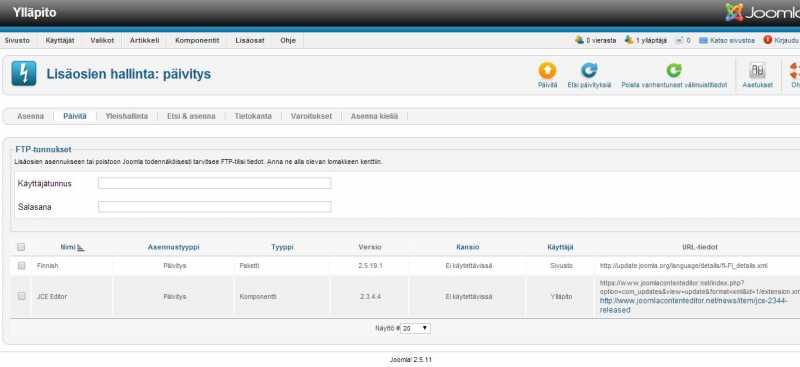Open the Lisäosat menu
Image resolution: width=800 pixels, height=367 pixels.
click(x=250, y=40)
